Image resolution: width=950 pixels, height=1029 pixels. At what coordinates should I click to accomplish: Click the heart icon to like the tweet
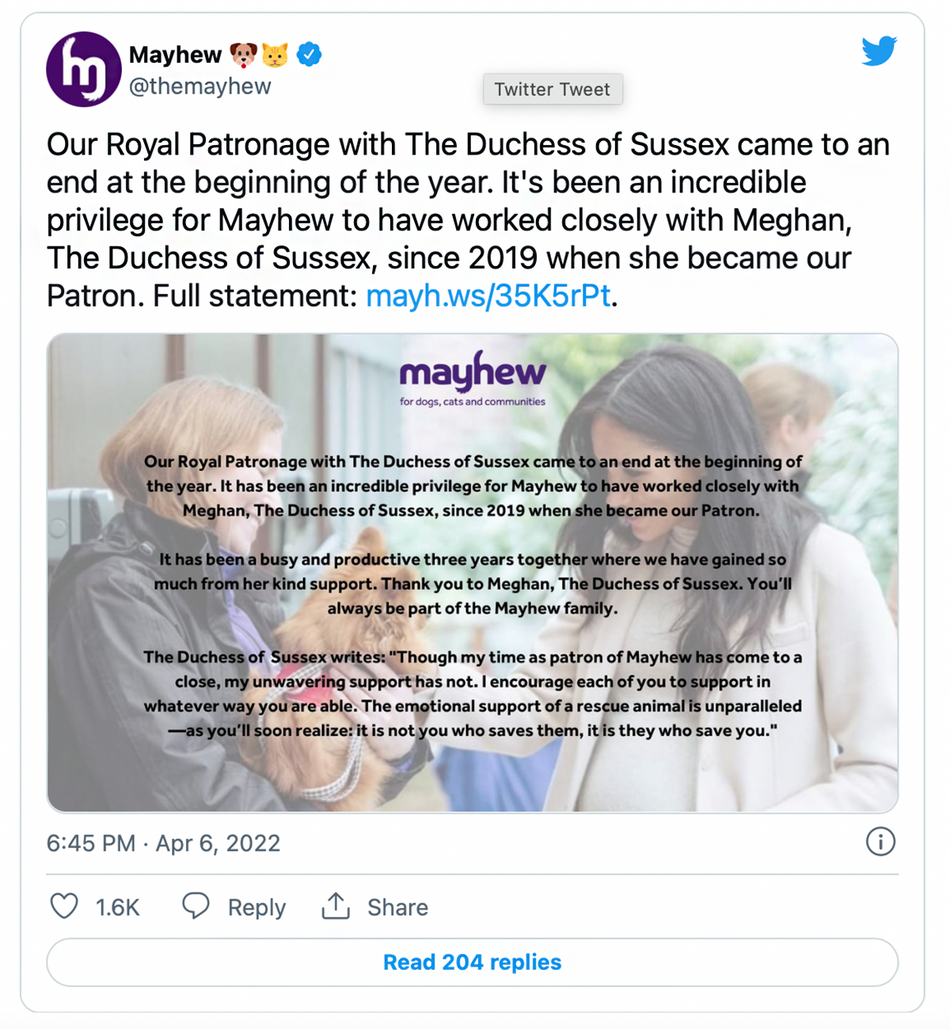tap(63, 906)
